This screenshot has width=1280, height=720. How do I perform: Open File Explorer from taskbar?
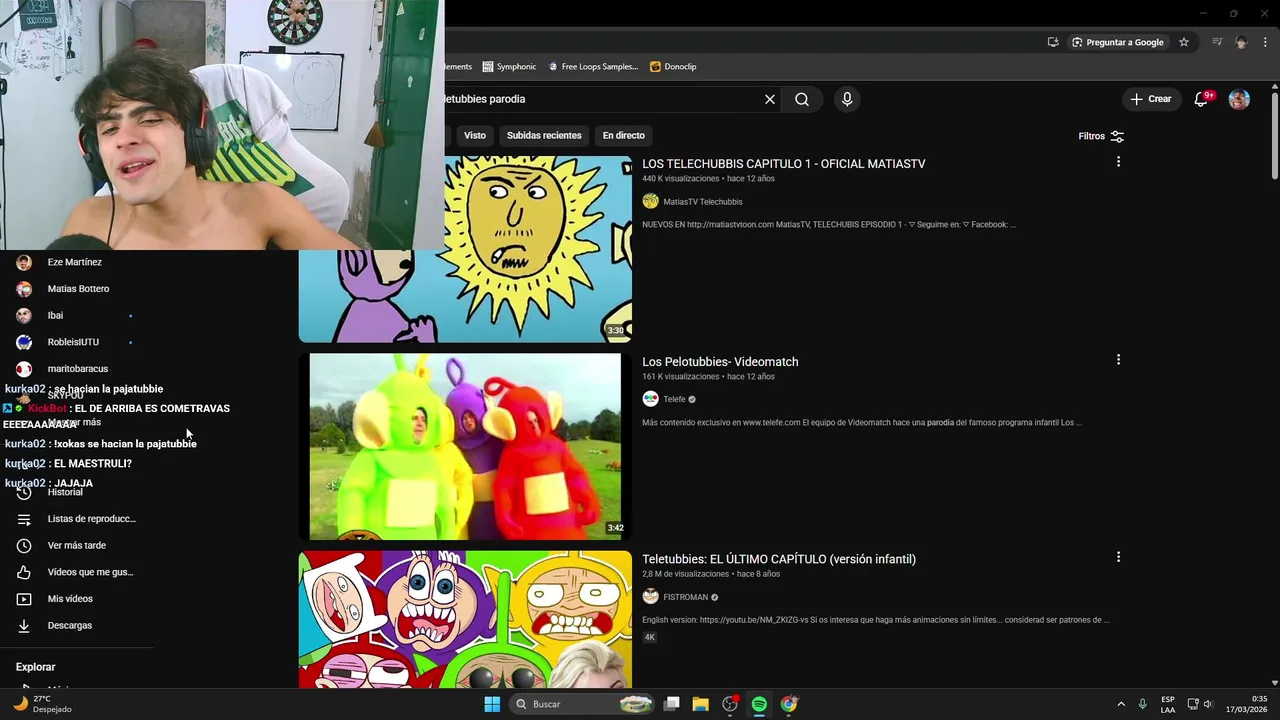tap(700, 704)
